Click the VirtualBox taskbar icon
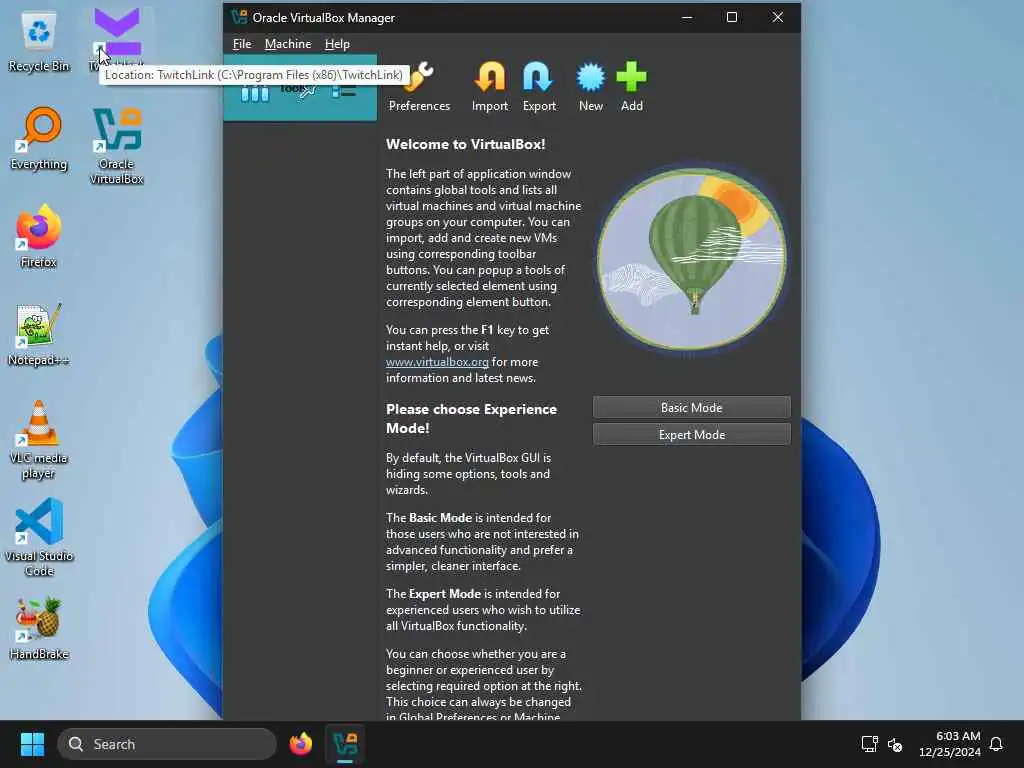This screenshot has width=1024, height=768. pos(345,744)
